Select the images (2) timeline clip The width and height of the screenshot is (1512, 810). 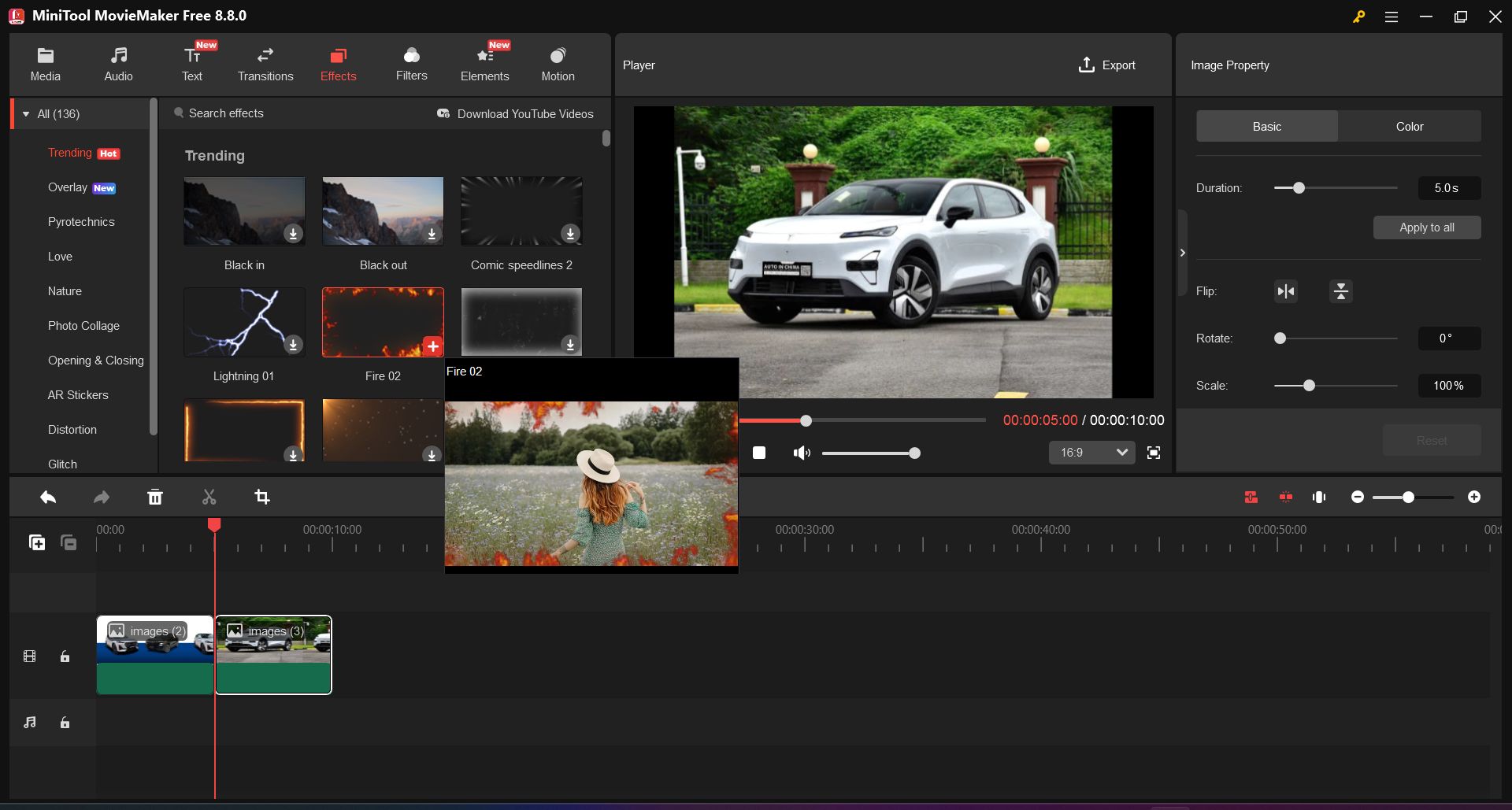coord(155,655)
